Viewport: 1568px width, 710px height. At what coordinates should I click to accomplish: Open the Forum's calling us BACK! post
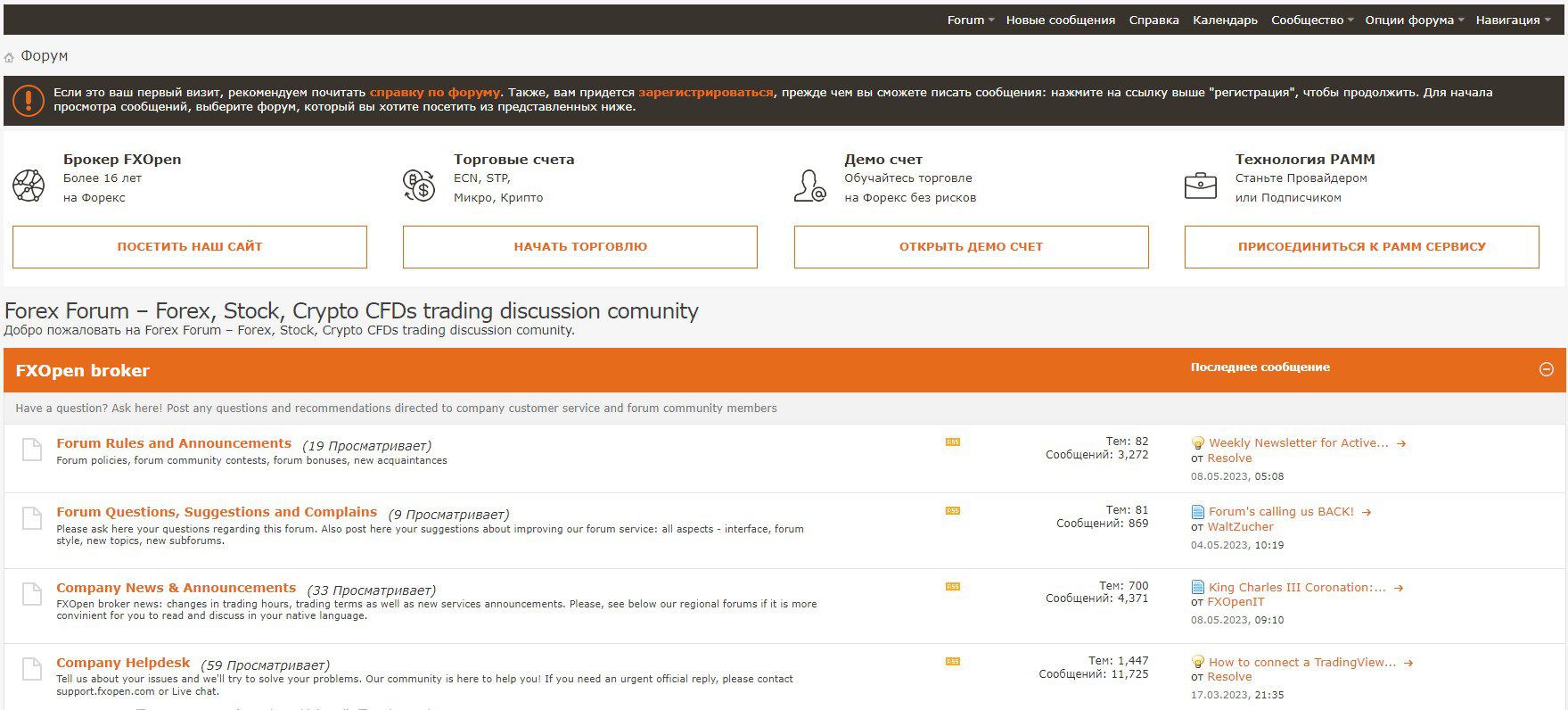[1281, 512]
